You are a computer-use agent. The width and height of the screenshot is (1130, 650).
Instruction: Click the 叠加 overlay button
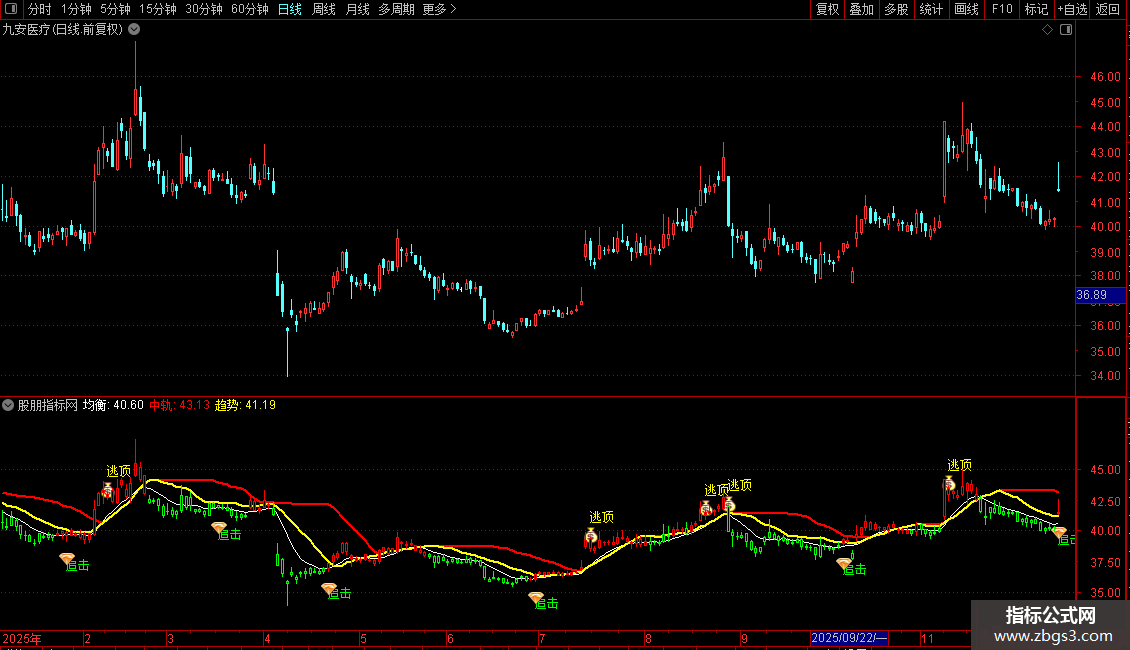click(861, 9)
